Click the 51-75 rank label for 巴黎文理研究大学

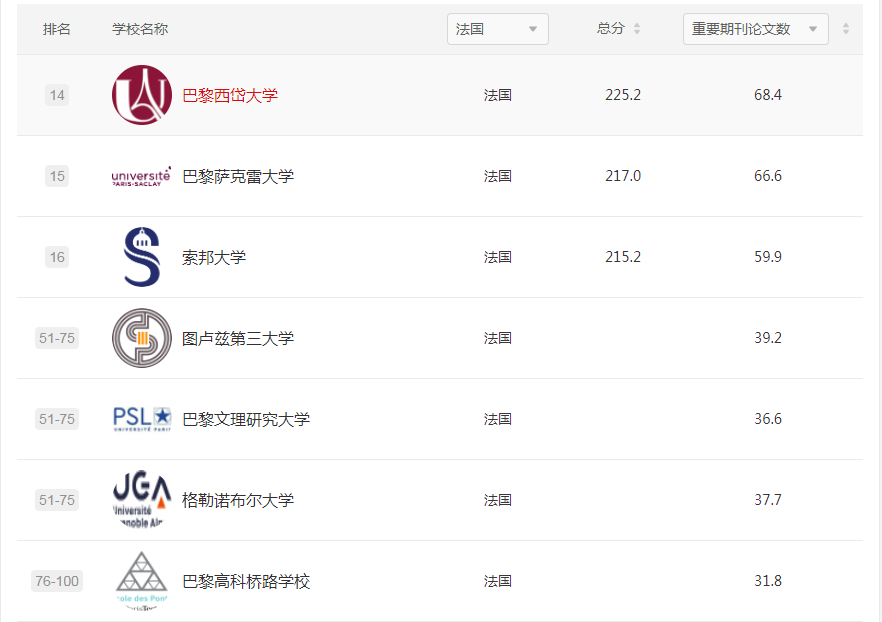[57, 419]
